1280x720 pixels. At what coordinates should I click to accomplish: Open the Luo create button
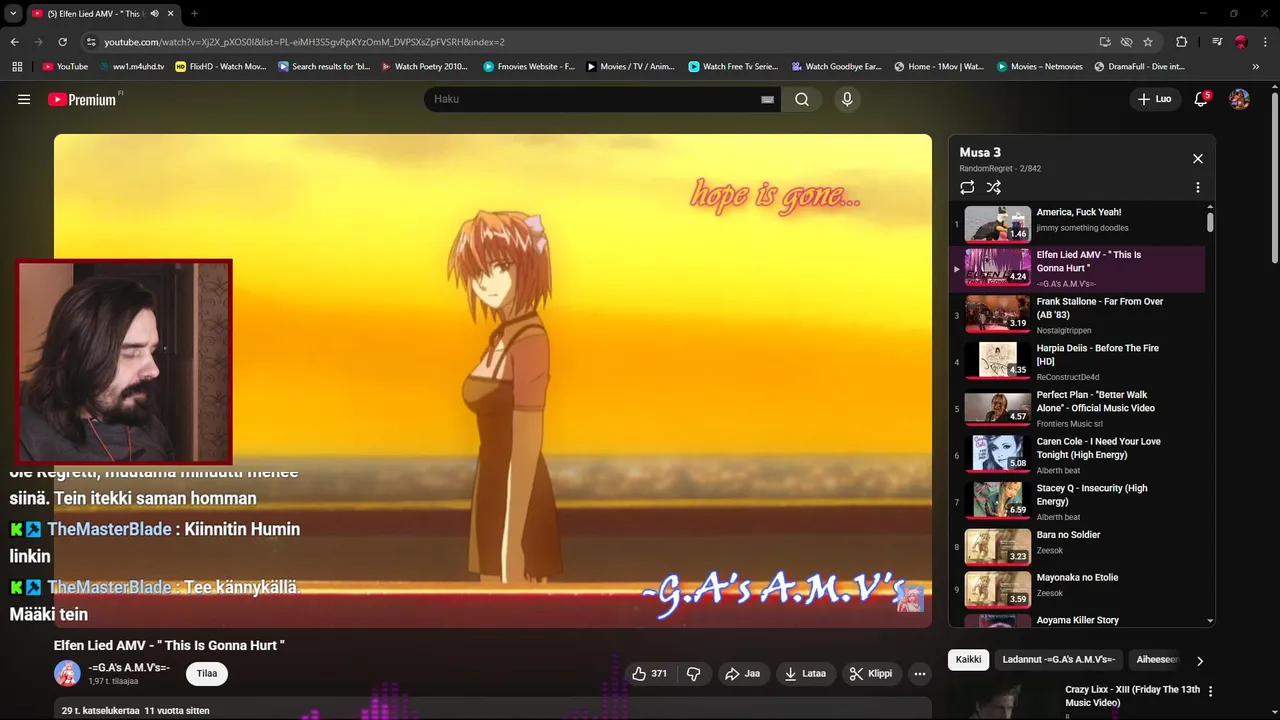(x=1155, y=99)
